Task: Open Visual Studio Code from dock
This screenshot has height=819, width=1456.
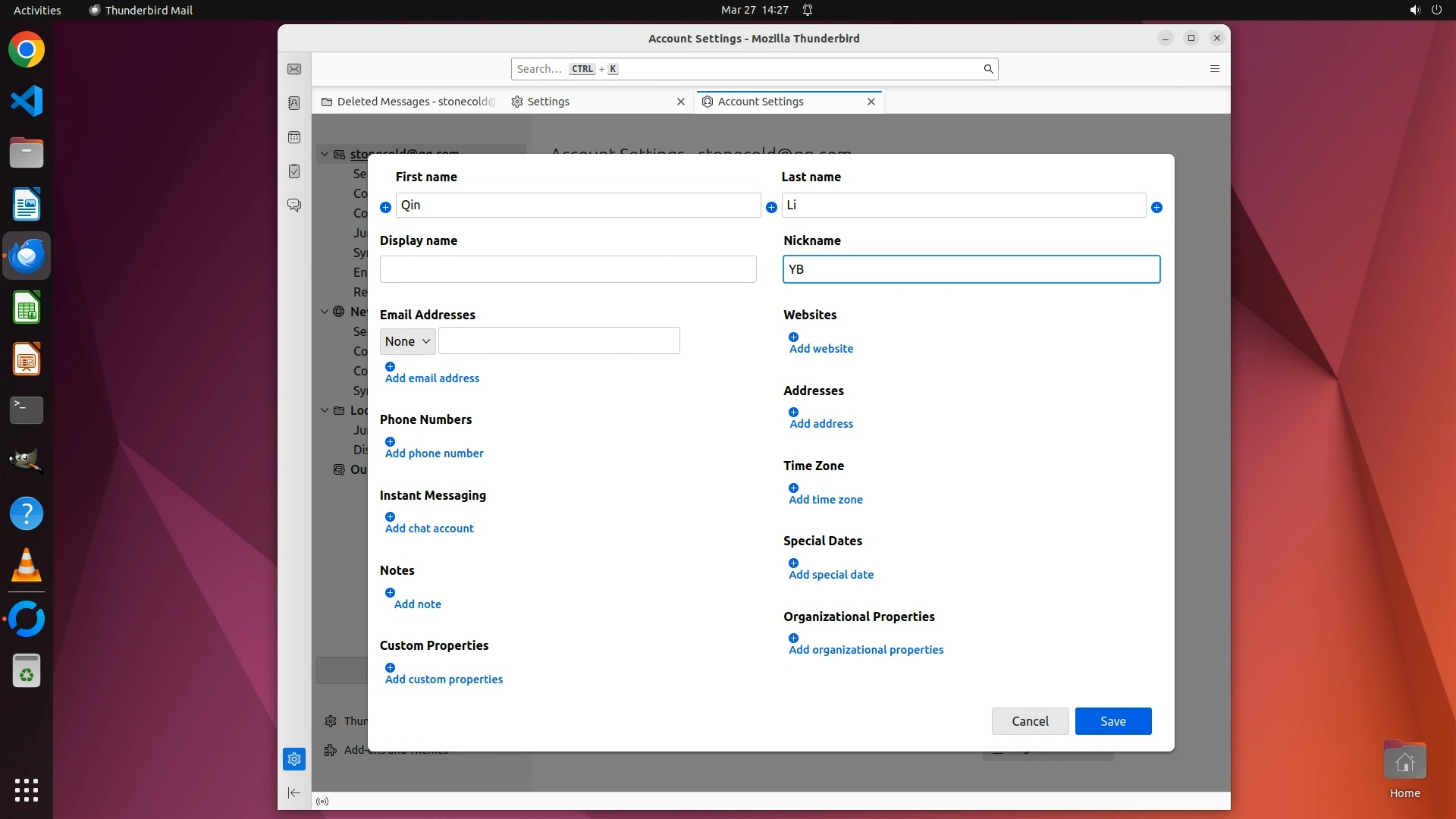Action: pos(27,101)
